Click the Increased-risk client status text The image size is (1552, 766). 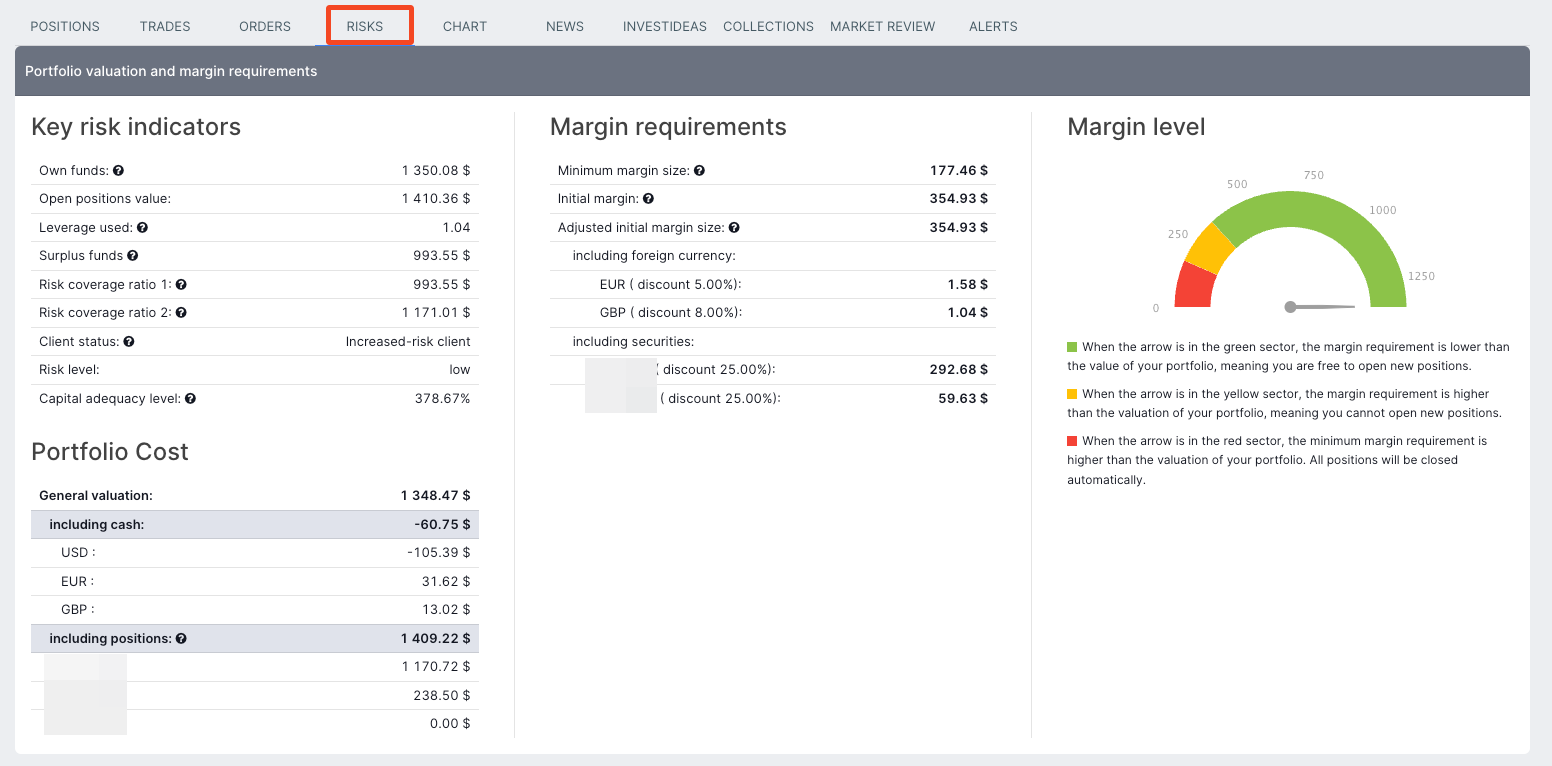click(408, 342)
